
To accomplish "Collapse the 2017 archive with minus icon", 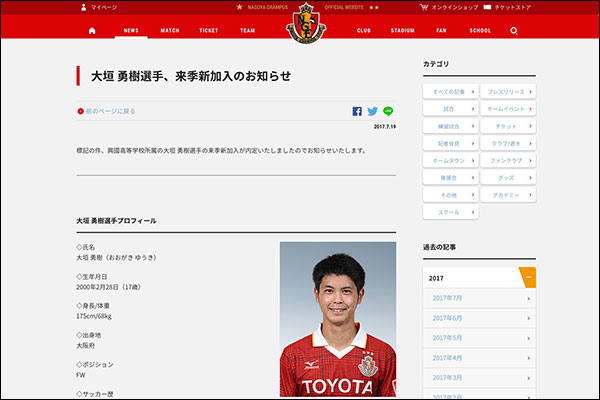I will click(x=528, y=278).
